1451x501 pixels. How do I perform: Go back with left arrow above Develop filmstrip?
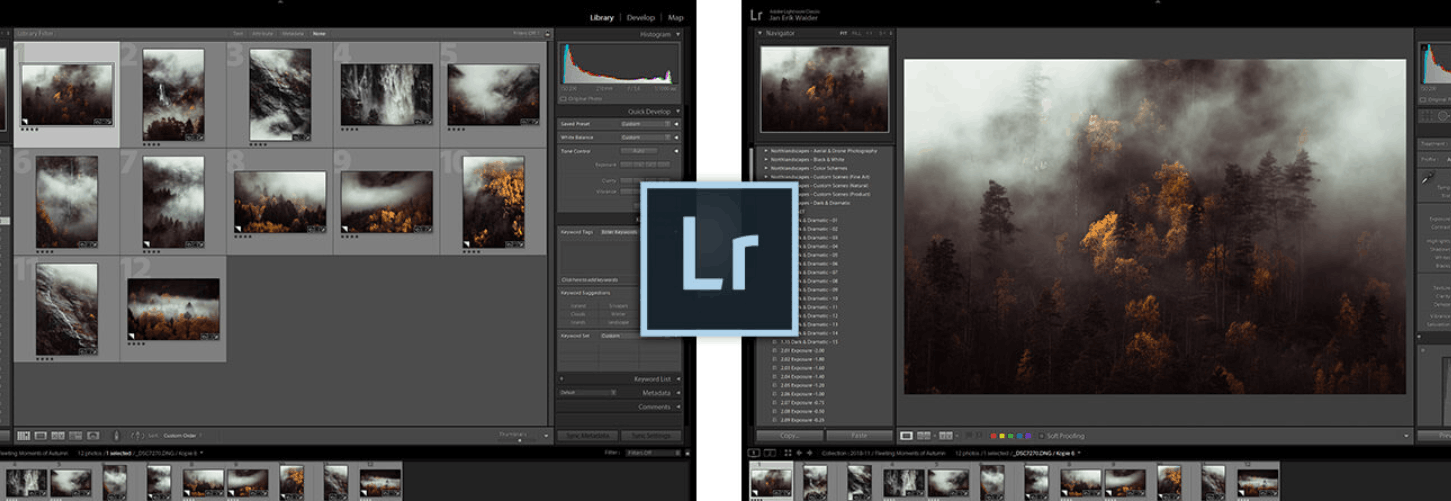pos(799,453)
